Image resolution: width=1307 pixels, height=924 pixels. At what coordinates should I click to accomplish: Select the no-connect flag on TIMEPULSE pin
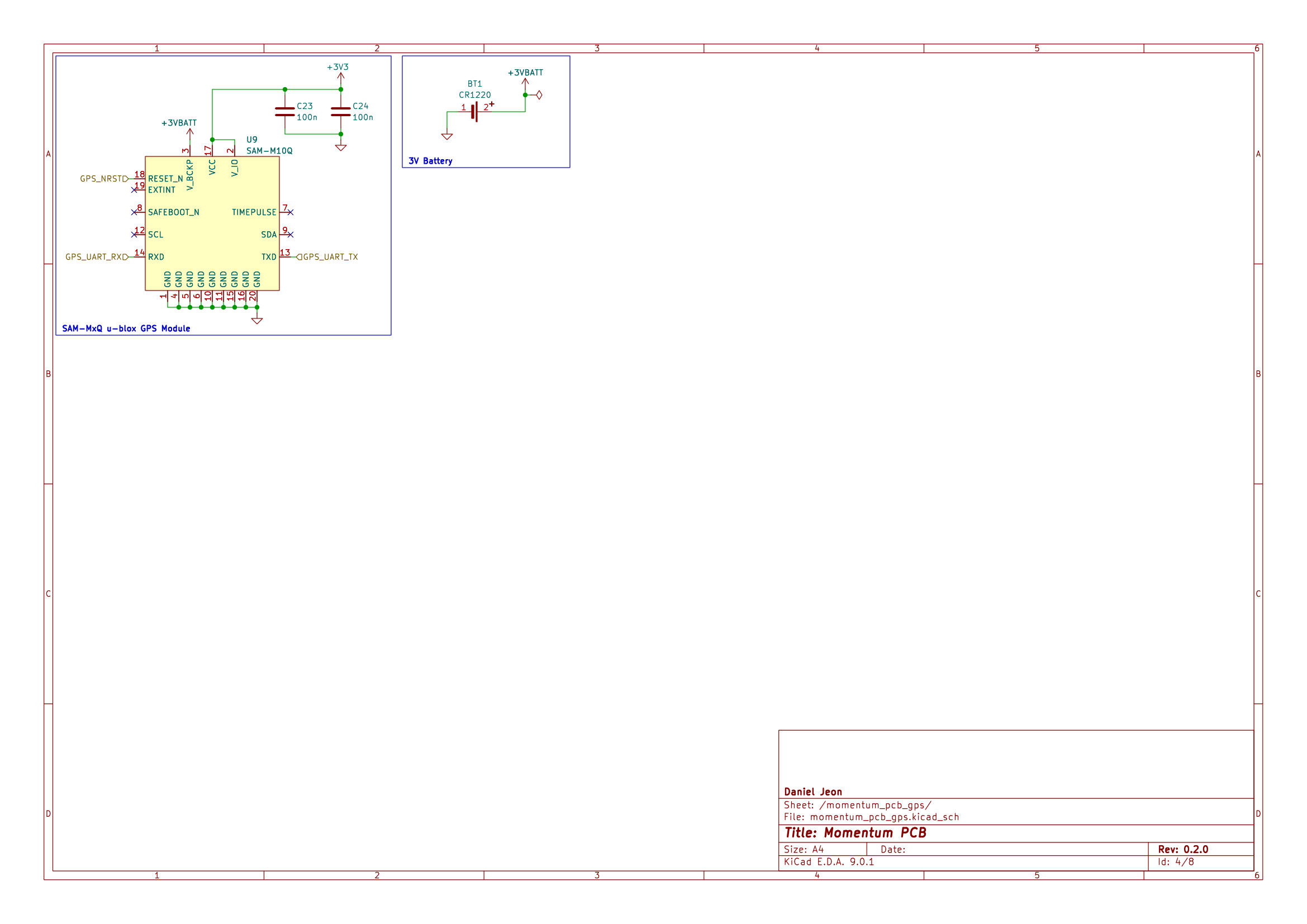pyautogui.click(x=291, y=212)
